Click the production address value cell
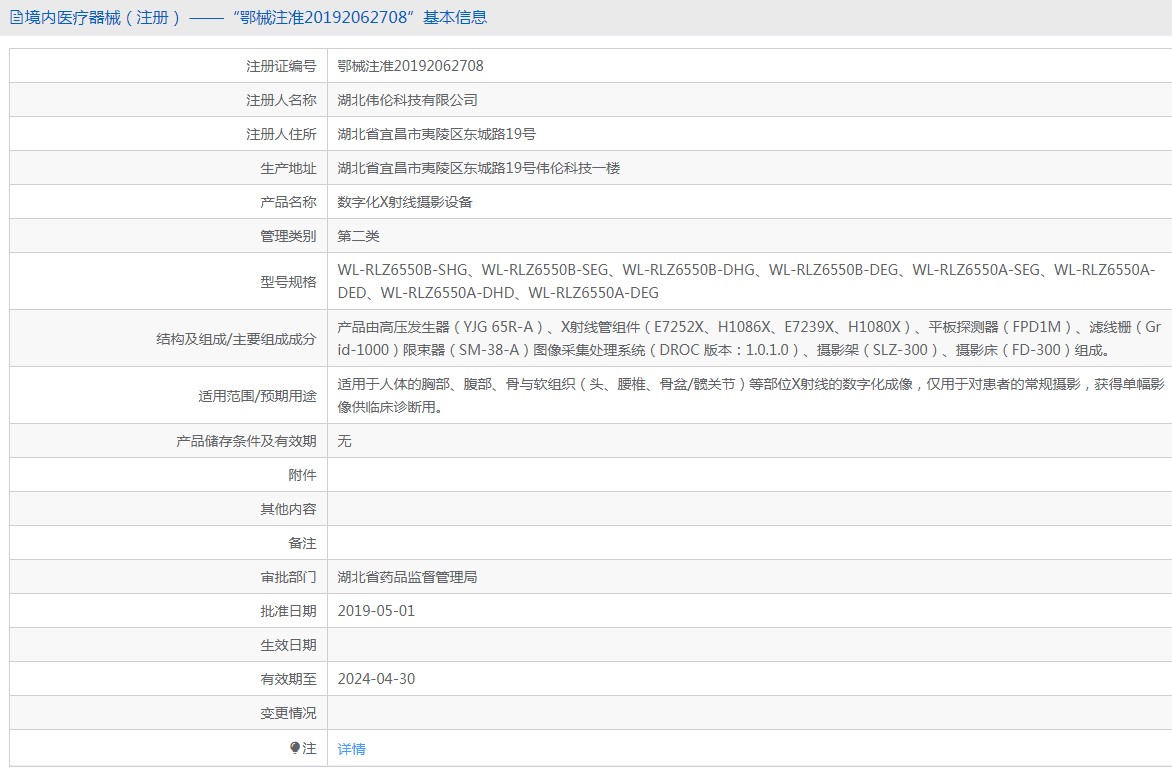 coord(478,168)
